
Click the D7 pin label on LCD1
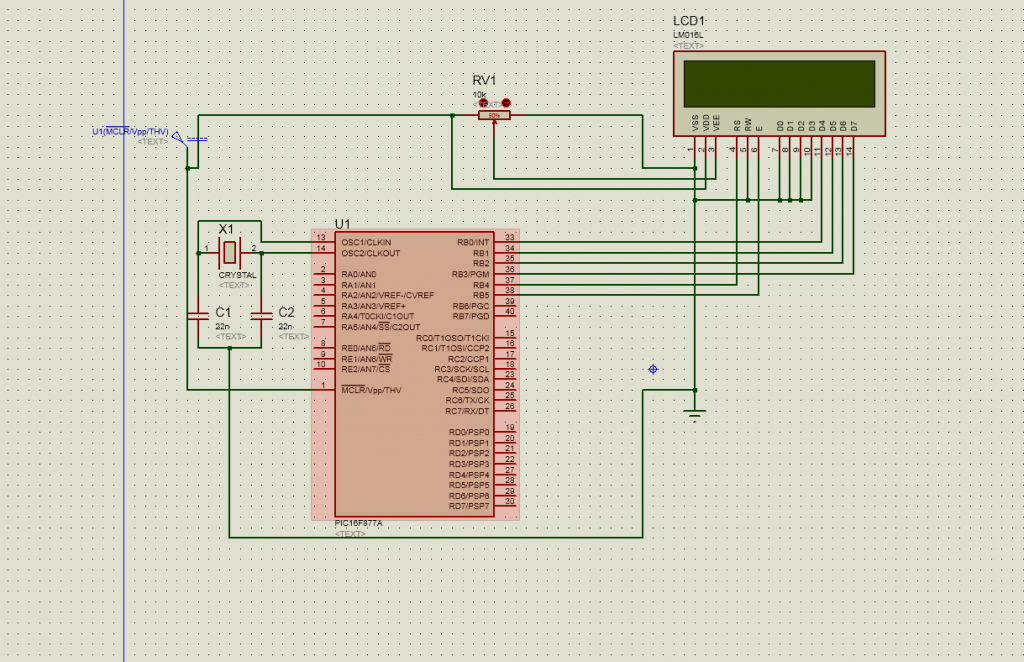[854, 125]
